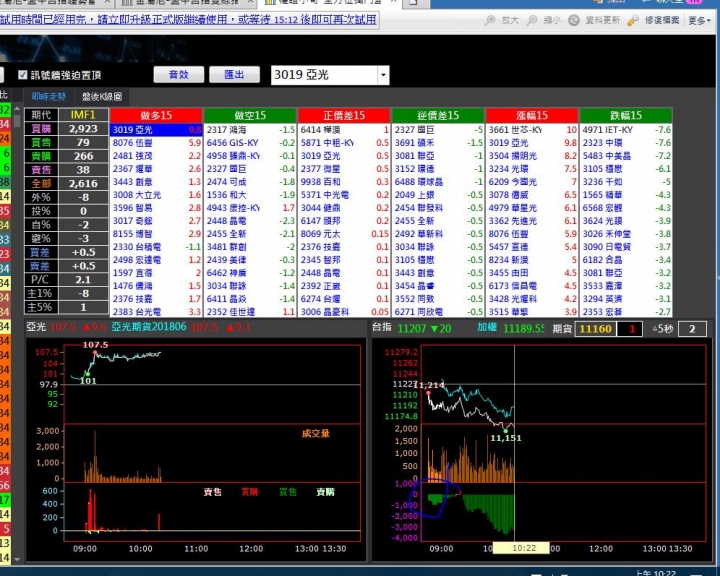Click the 跌幅15 column header
Screen dimensions: 720x576
pos(626,115)
